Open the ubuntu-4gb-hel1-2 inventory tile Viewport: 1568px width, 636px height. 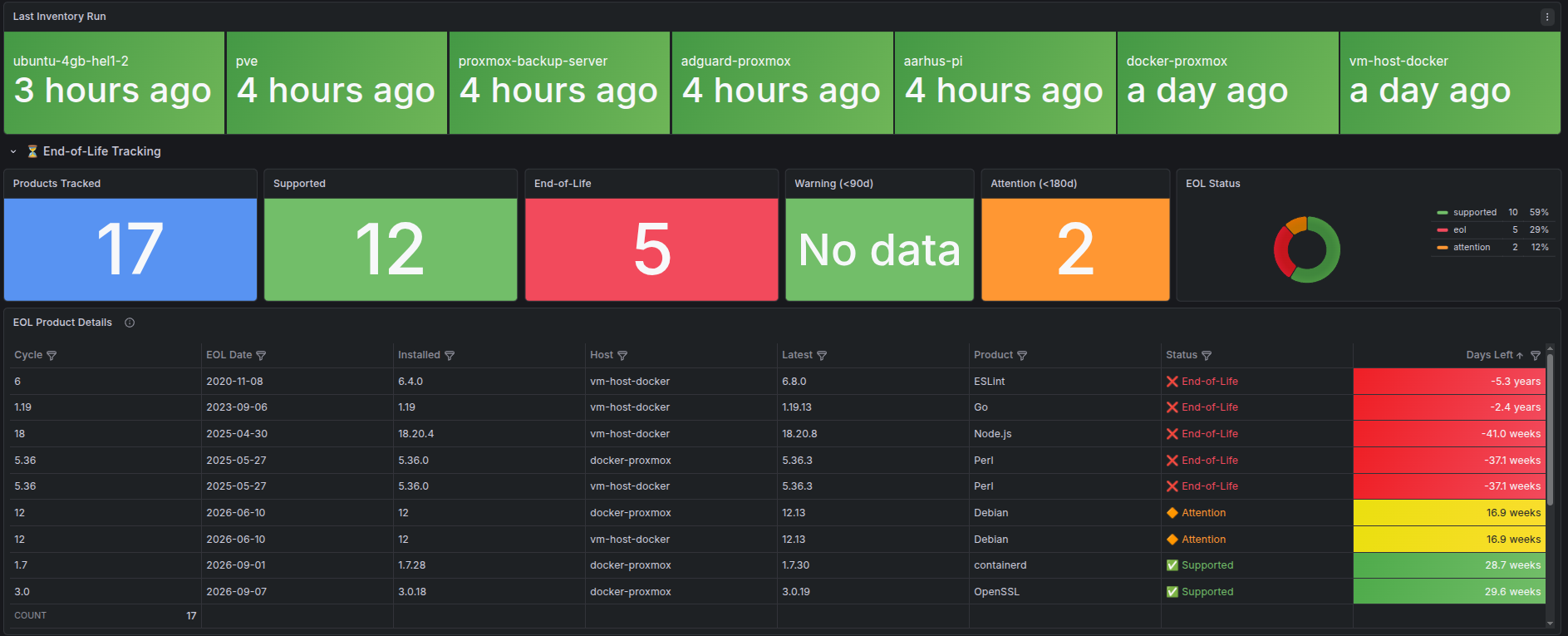tap(115, 83)
